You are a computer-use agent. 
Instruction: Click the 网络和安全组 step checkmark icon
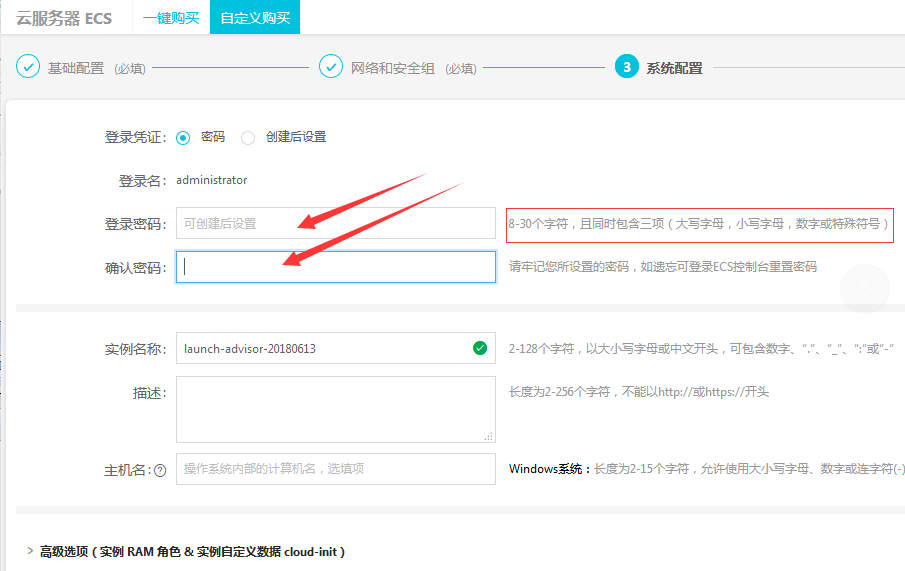click(331, 67)
